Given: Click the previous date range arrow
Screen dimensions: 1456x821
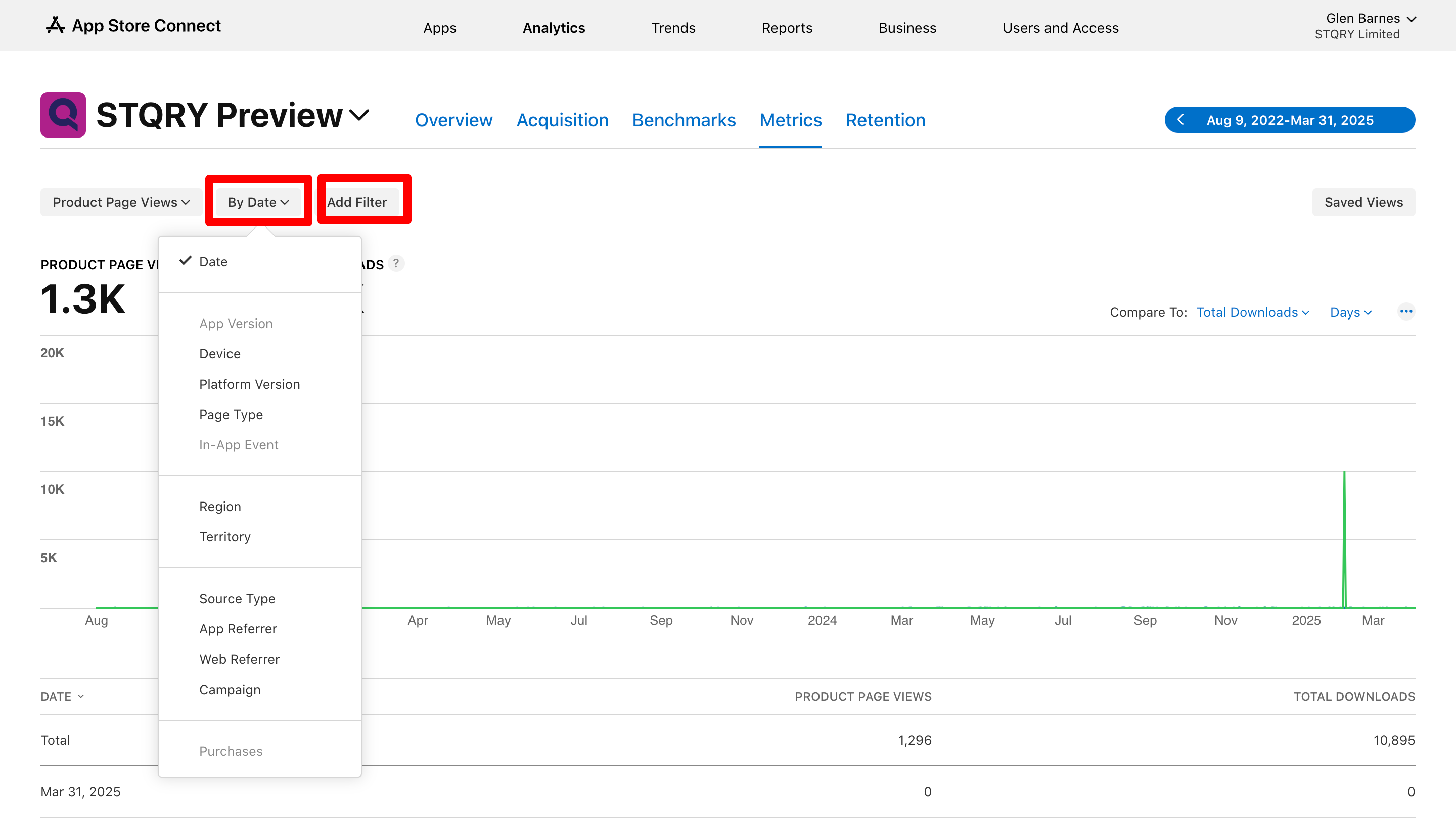Looking at the screenshot, I should (1181, 120).
